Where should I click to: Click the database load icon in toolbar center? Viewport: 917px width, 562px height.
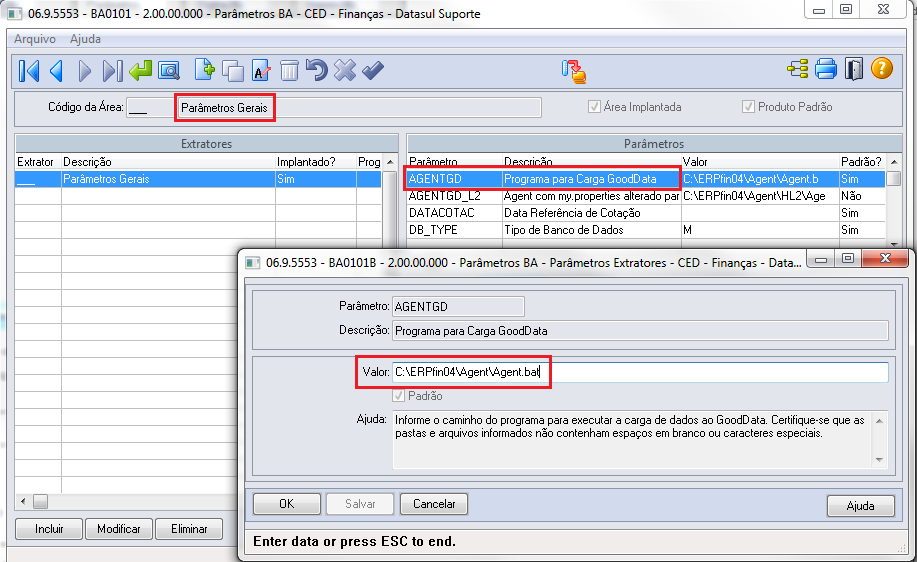click(574, 71)
